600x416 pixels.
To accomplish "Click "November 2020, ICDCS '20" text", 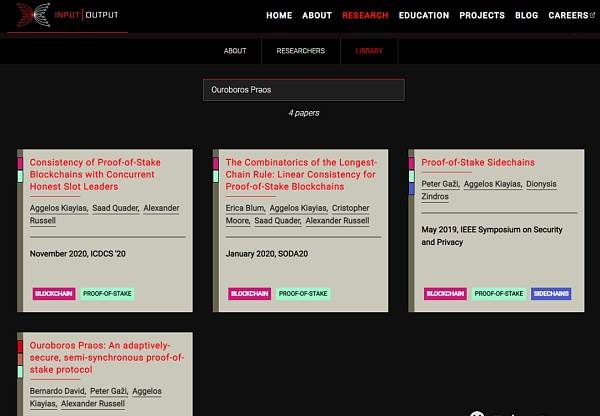I will 78,254.
